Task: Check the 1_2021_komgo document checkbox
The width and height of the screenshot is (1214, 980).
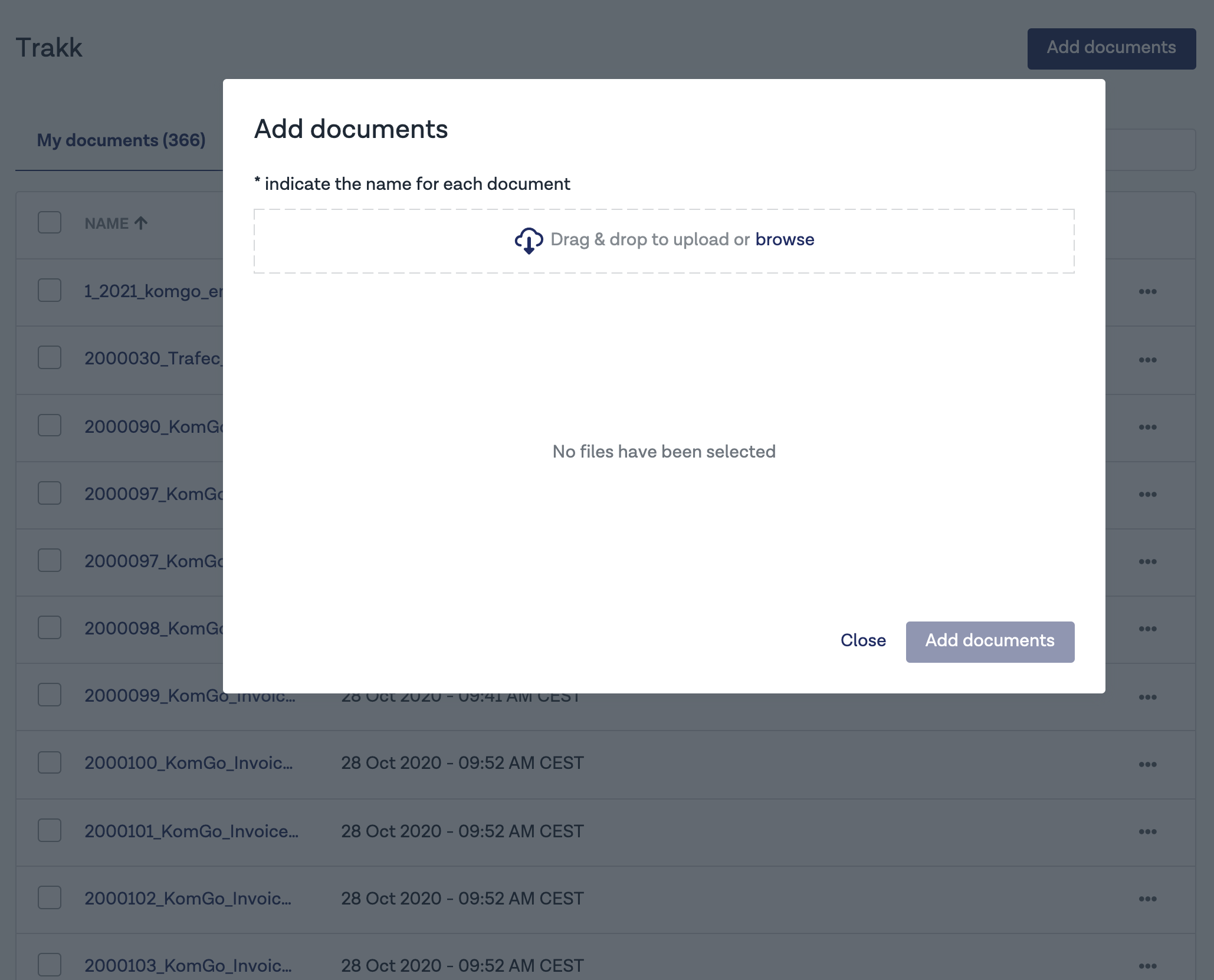Action: 50,290
